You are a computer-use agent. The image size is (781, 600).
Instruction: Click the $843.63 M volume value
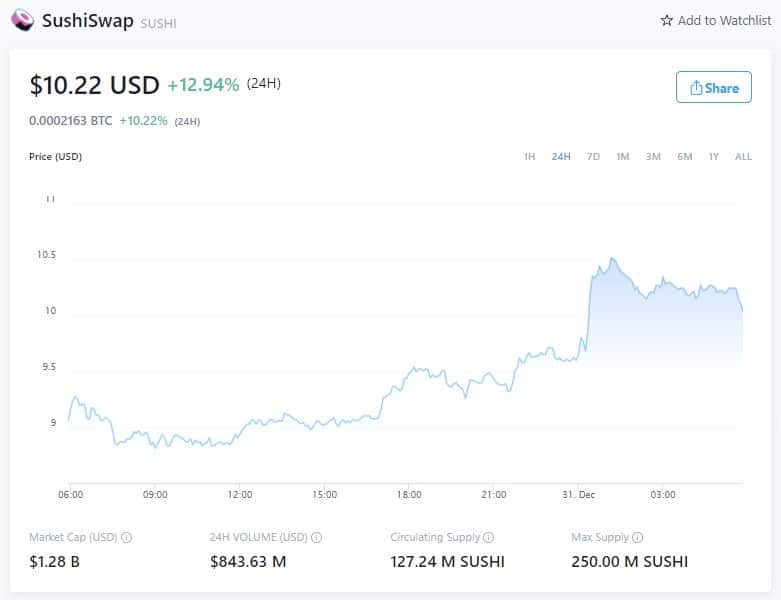click(248, 562)
